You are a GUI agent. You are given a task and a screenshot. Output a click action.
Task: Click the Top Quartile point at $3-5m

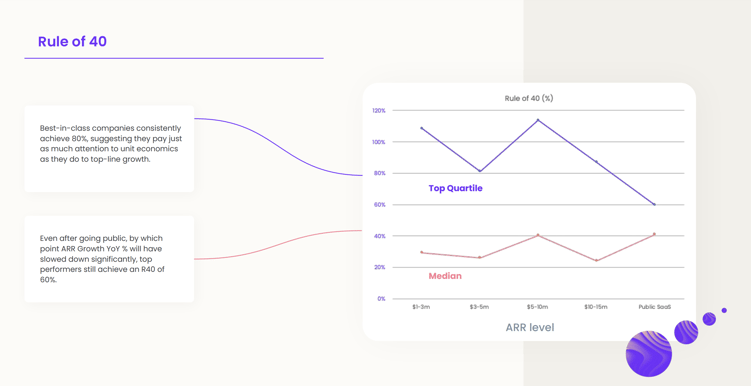click(x=480, y=171)
